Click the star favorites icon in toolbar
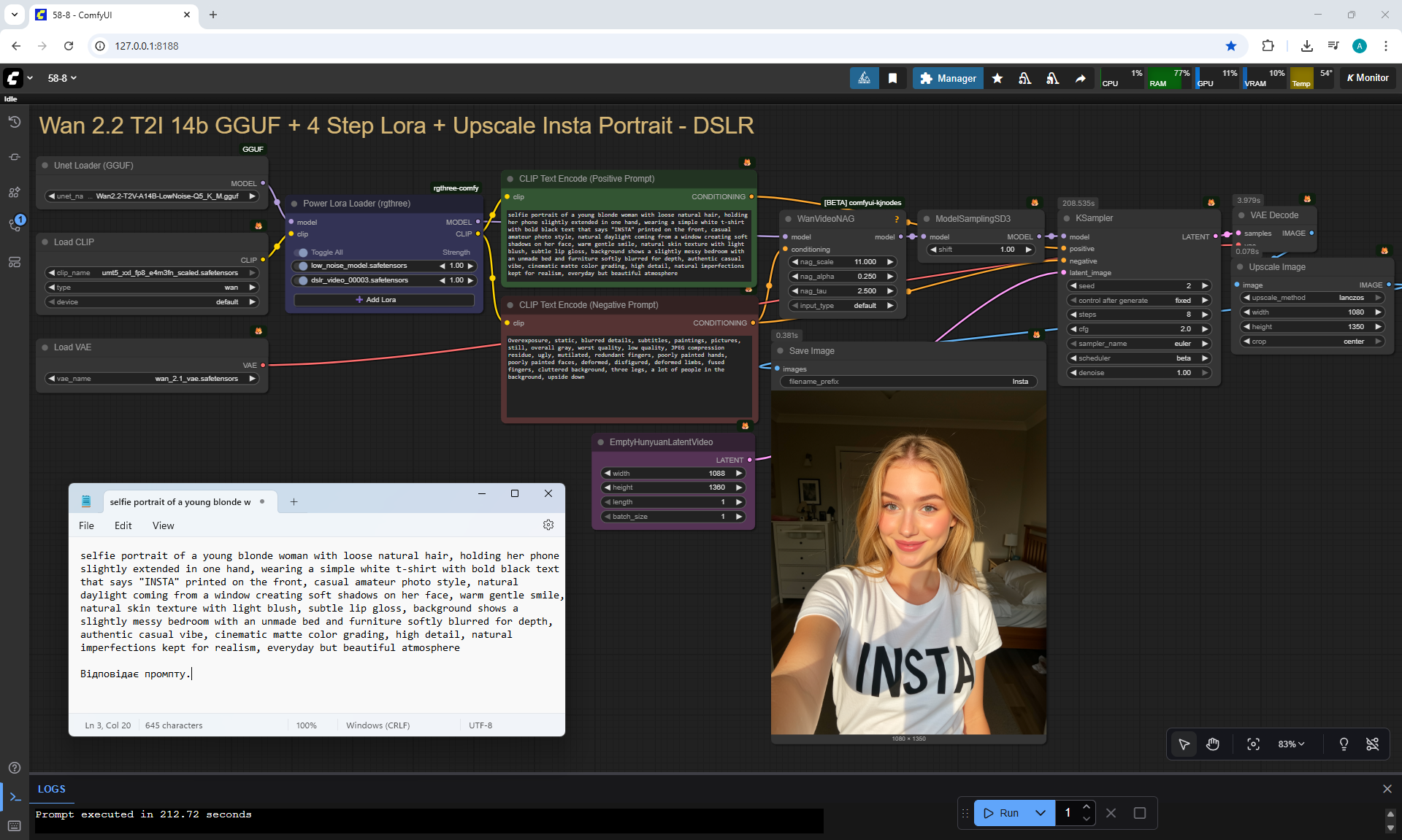 coord(997,78)
